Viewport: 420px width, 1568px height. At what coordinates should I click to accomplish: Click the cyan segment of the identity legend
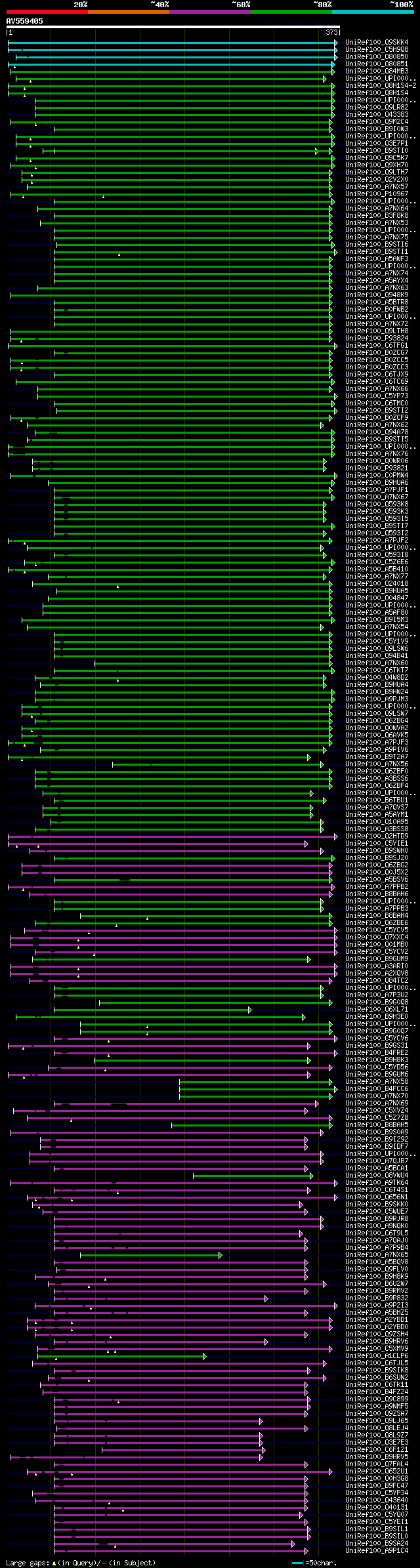click(373, 12)
